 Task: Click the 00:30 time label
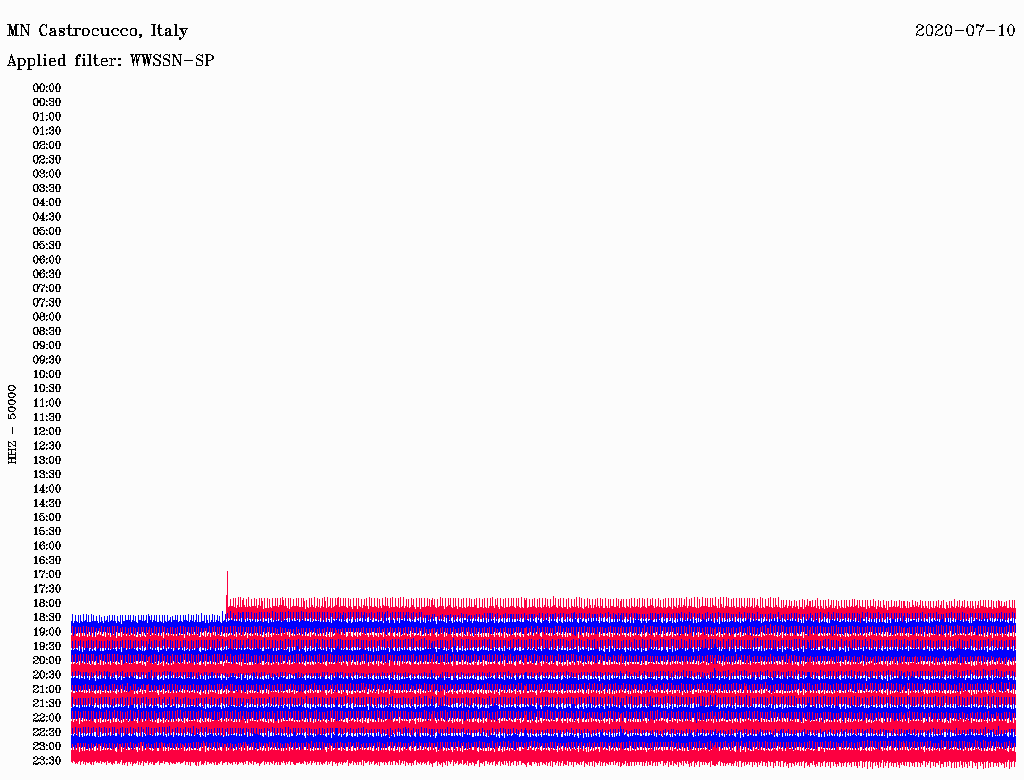click(x=47, y=102)
